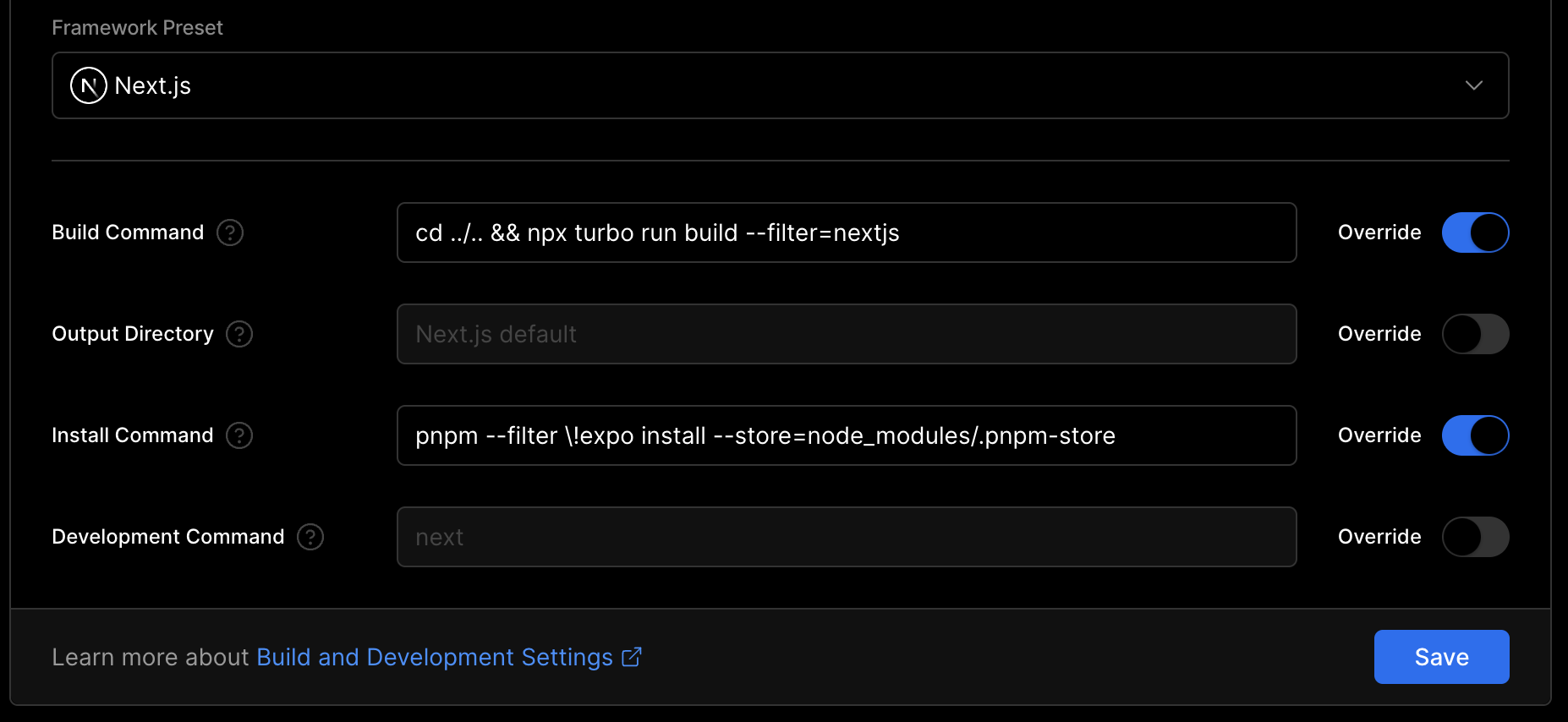Click the Next.js logo in Framework Preset
1568x722 pixels.
click(x=88, y=85)
